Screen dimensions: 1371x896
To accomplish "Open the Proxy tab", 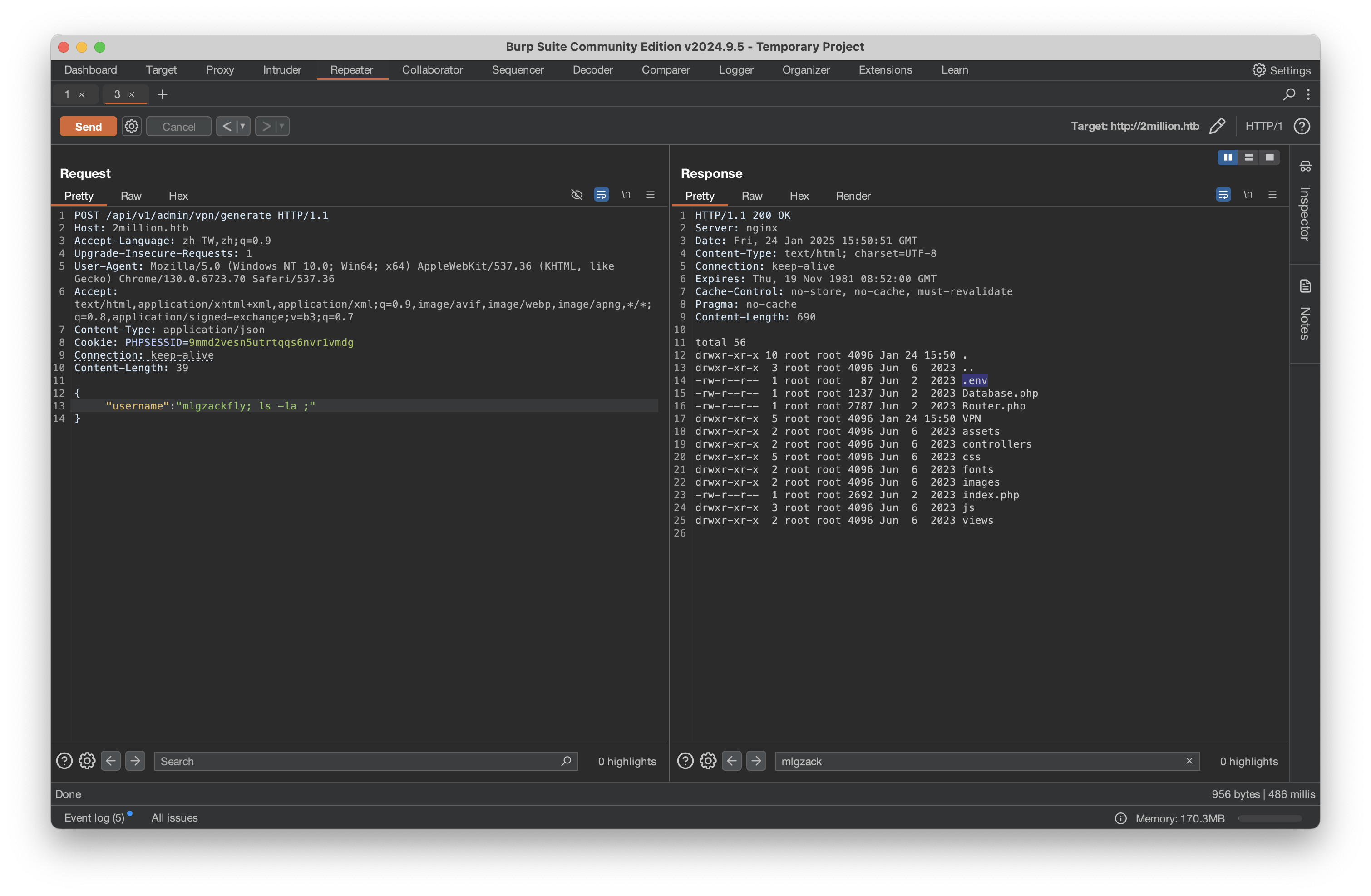I will pos(219,70).
